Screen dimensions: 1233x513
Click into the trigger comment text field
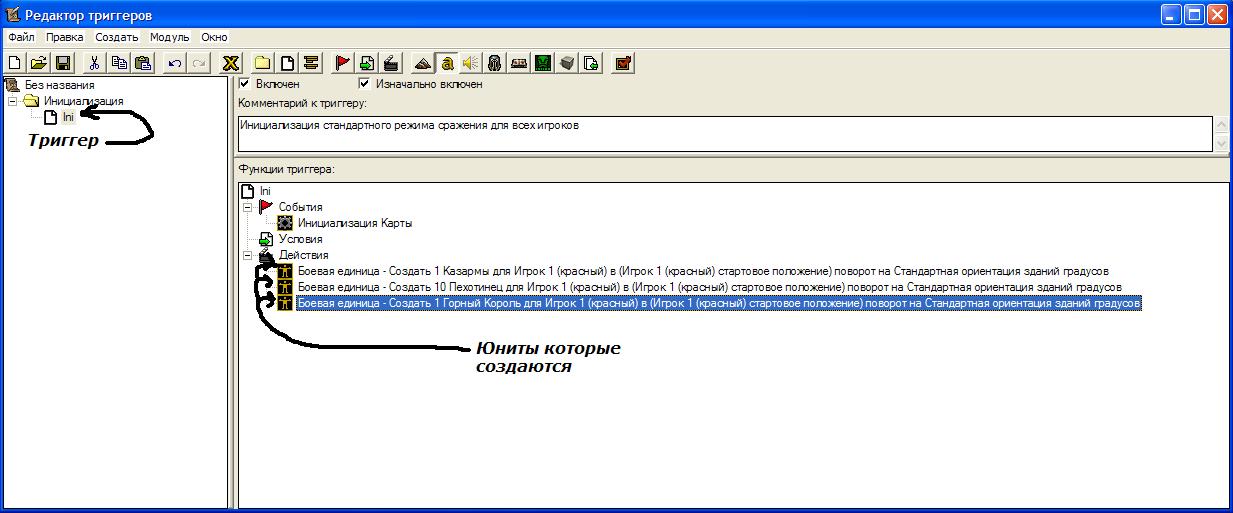[724, 133]
